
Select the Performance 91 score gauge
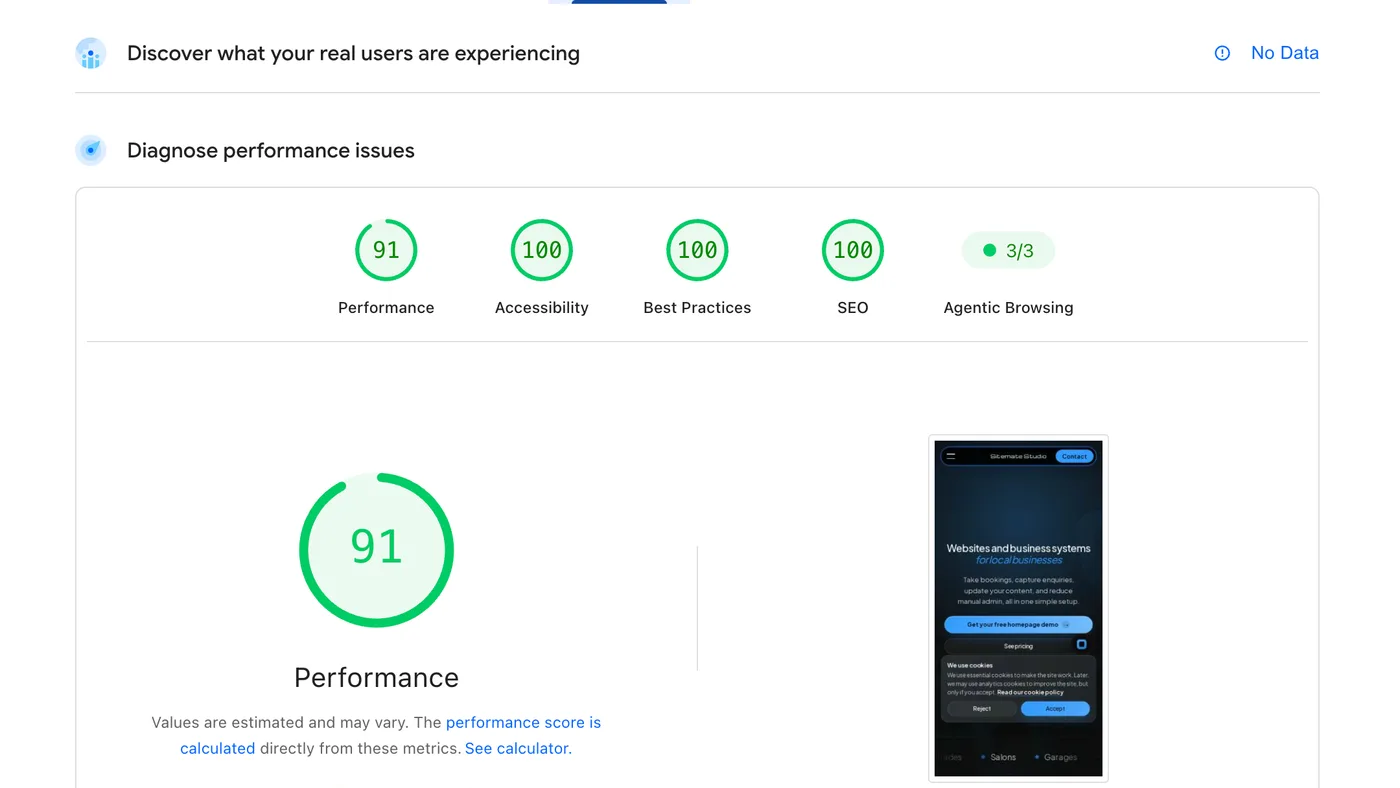pos(386,250)
